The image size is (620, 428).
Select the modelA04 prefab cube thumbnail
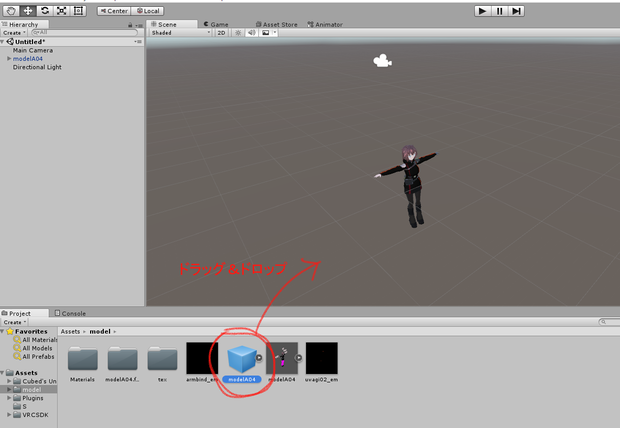point(242,358)
